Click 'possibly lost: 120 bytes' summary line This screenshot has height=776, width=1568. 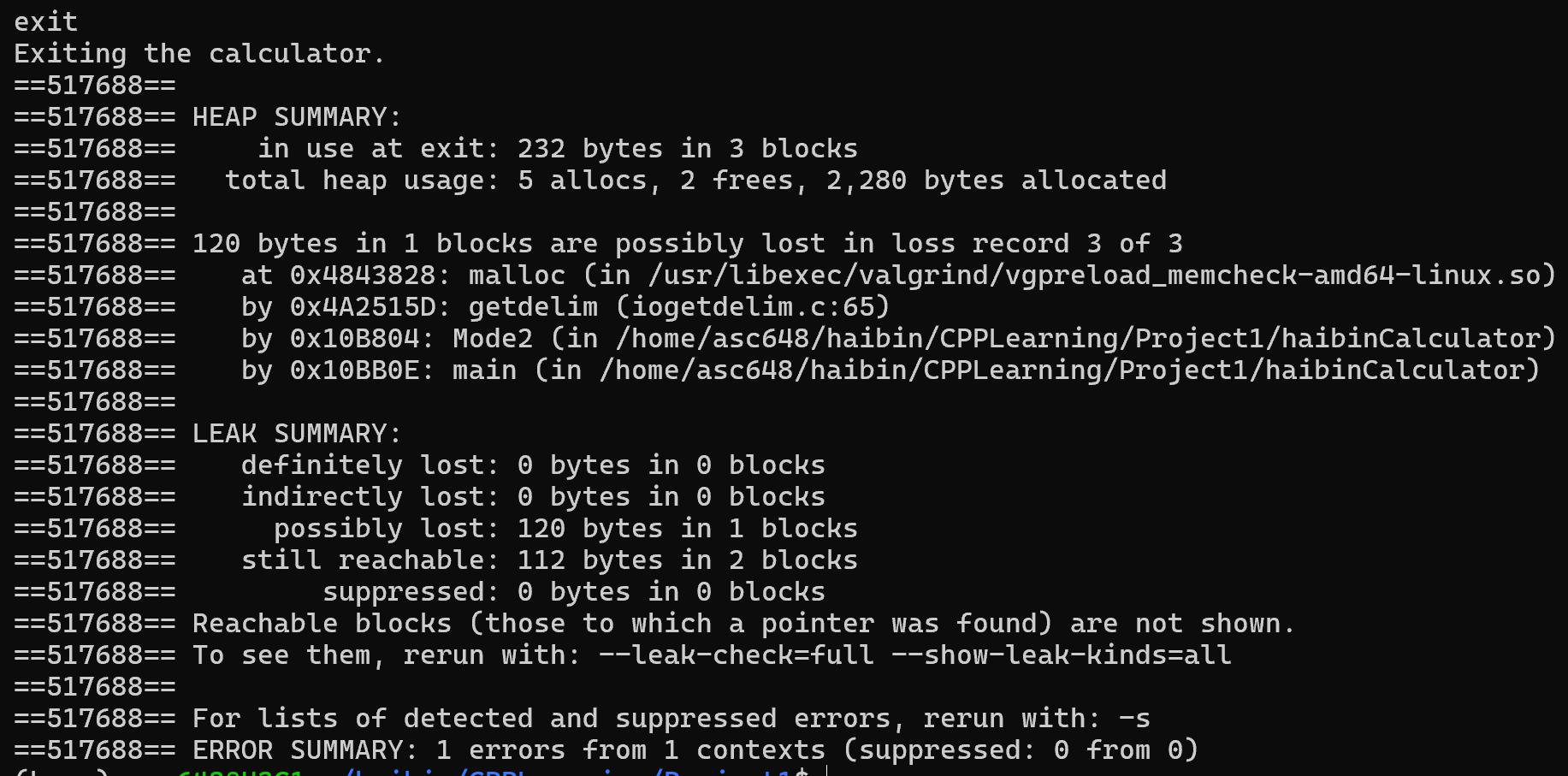click(x=565, y=528)
